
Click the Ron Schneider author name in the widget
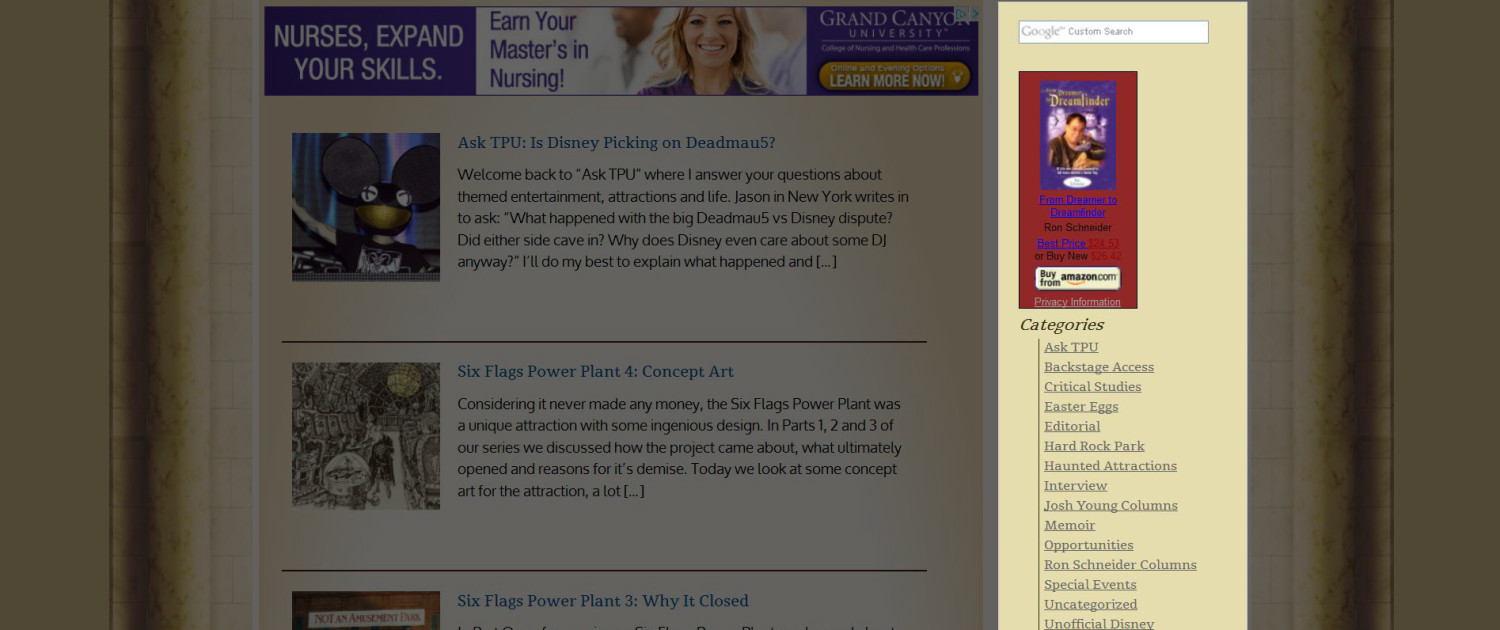point(1078,228)
